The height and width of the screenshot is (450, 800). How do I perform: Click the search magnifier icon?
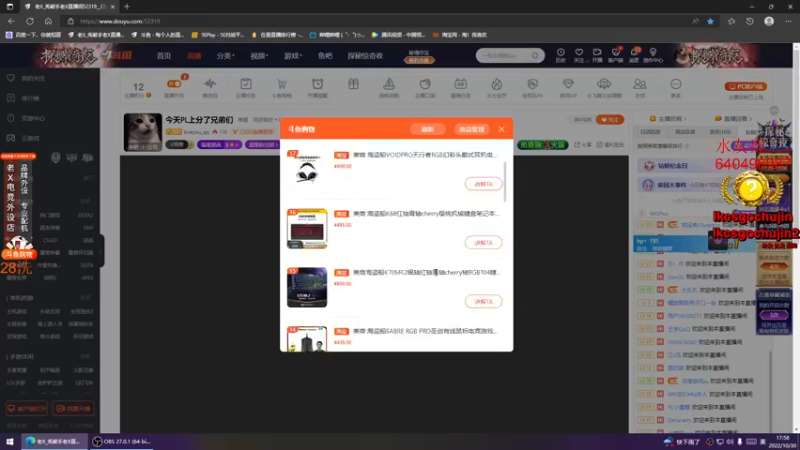535,55
